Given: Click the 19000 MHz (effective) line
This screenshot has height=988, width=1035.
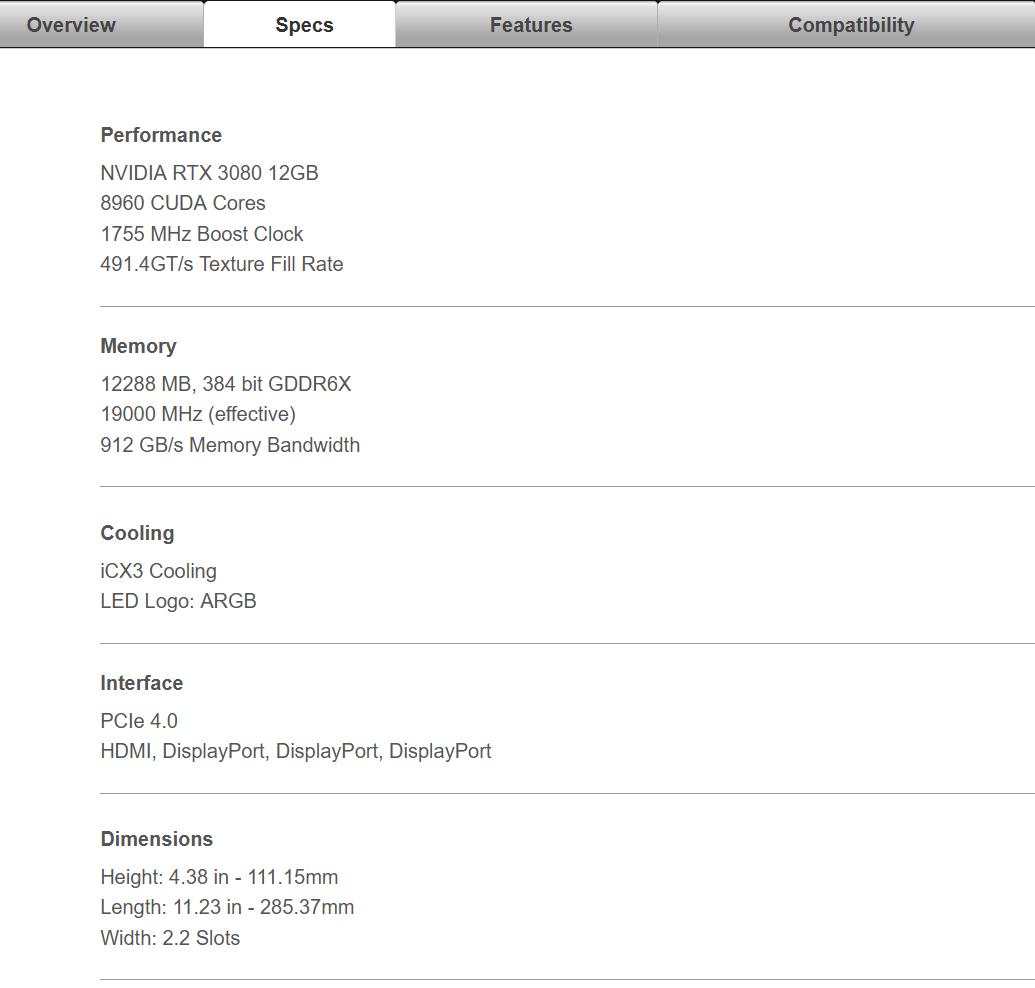Looking at the screenshot, I should (x=198, y=414).
